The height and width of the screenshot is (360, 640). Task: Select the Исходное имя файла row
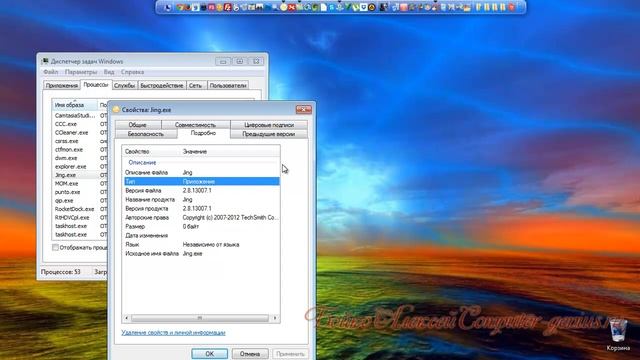point(202,253)
